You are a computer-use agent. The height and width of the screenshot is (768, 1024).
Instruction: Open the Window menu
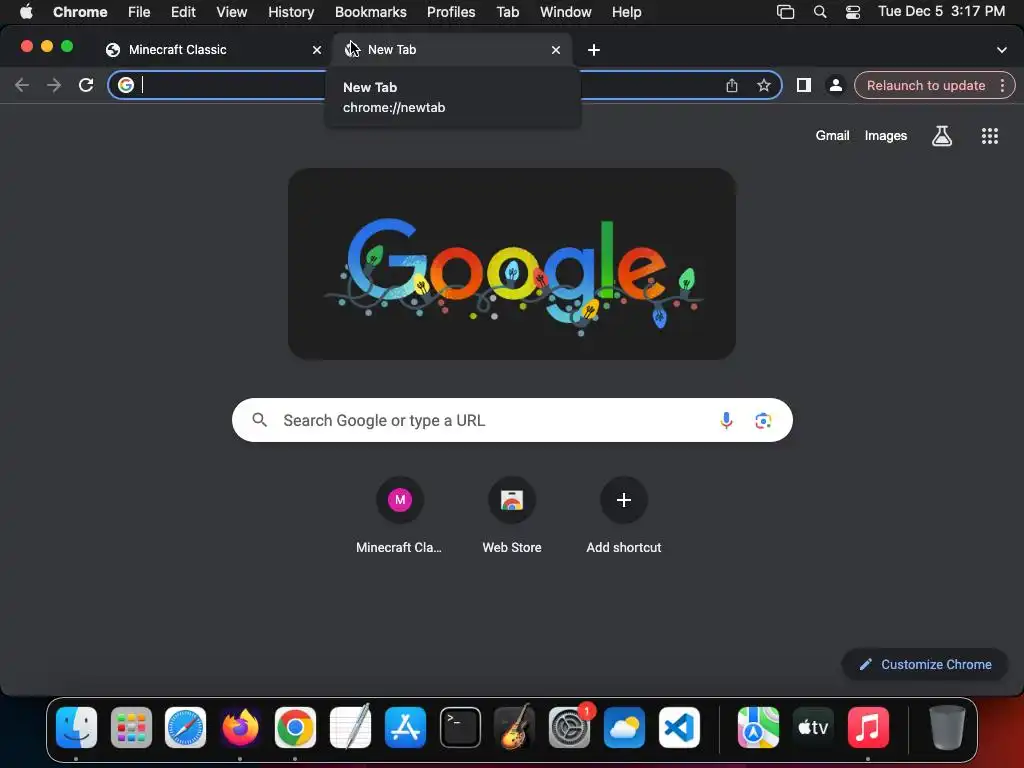[x=566, y=12]
